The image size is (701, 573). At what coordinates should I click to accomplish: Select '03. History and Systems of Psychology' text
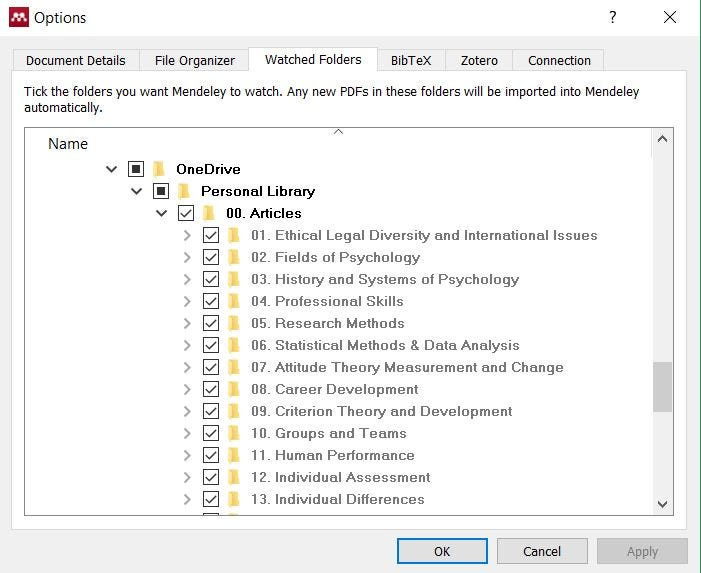pyautogui.click(x=385, y=279)
